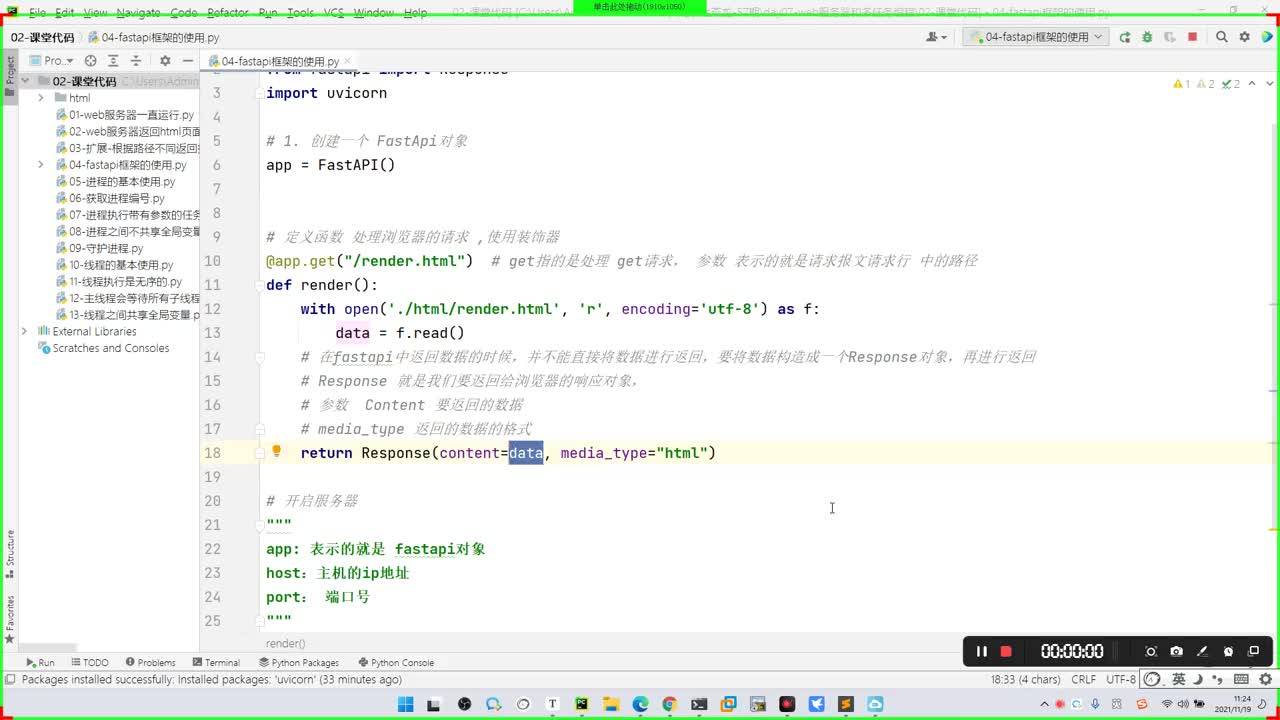The height and width of the screenshot is (720, 1280).
Task: Open 06-获取进程编号.py file
Action: [x=110, y=198]
